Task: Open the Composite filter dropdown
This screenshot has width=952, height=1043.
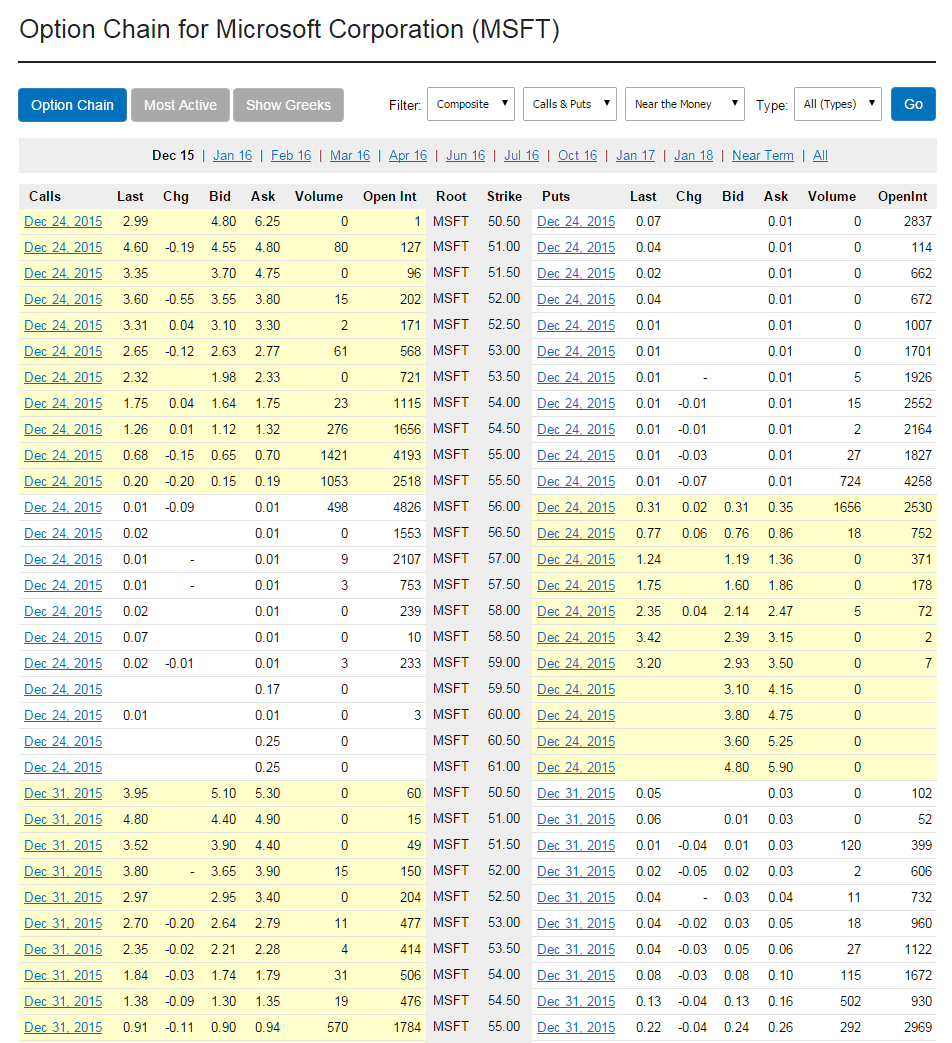Action: pos(470,104)
